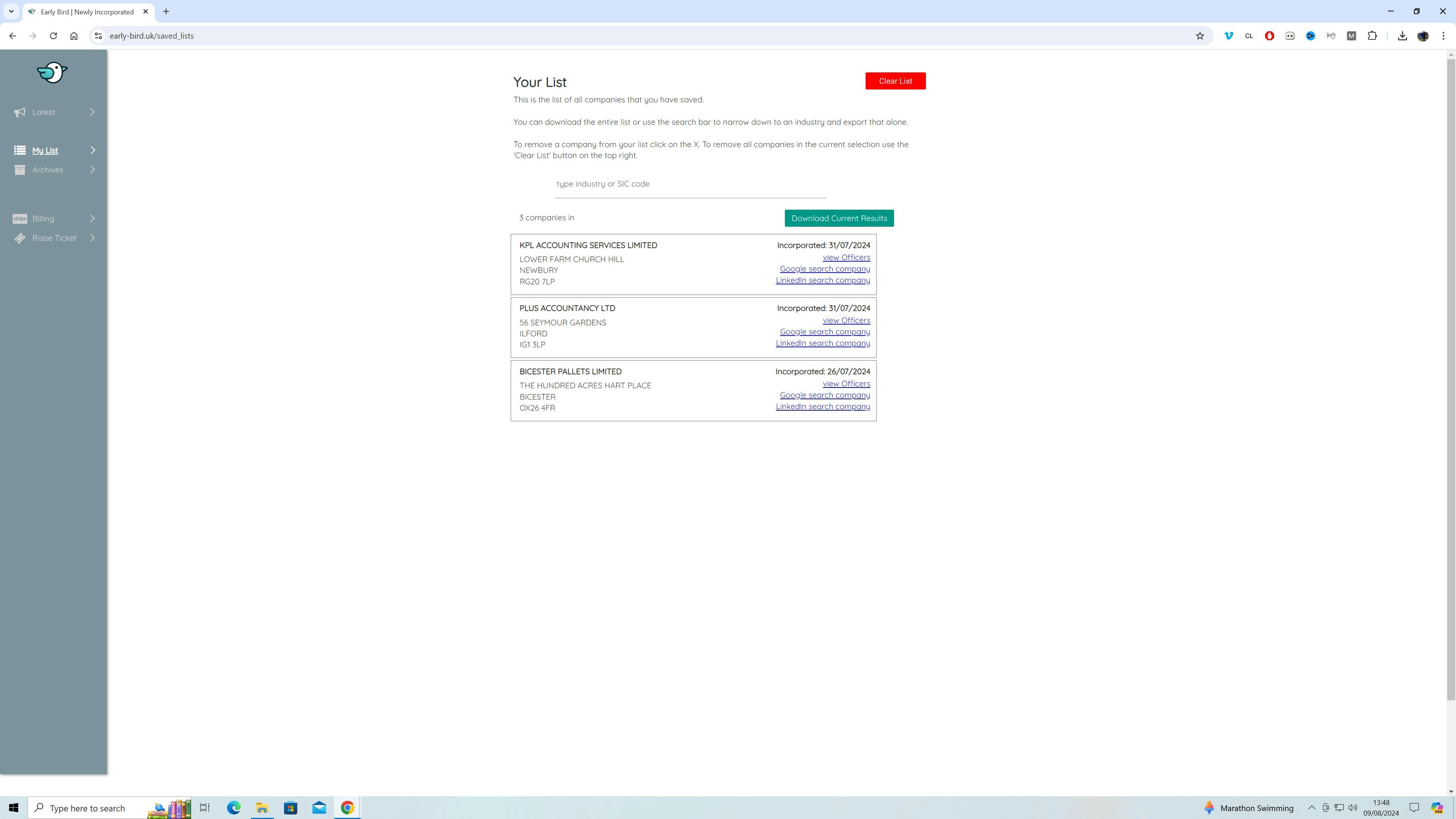
Task: Open the M extension icon
Action: click(x=1351, y=36)
